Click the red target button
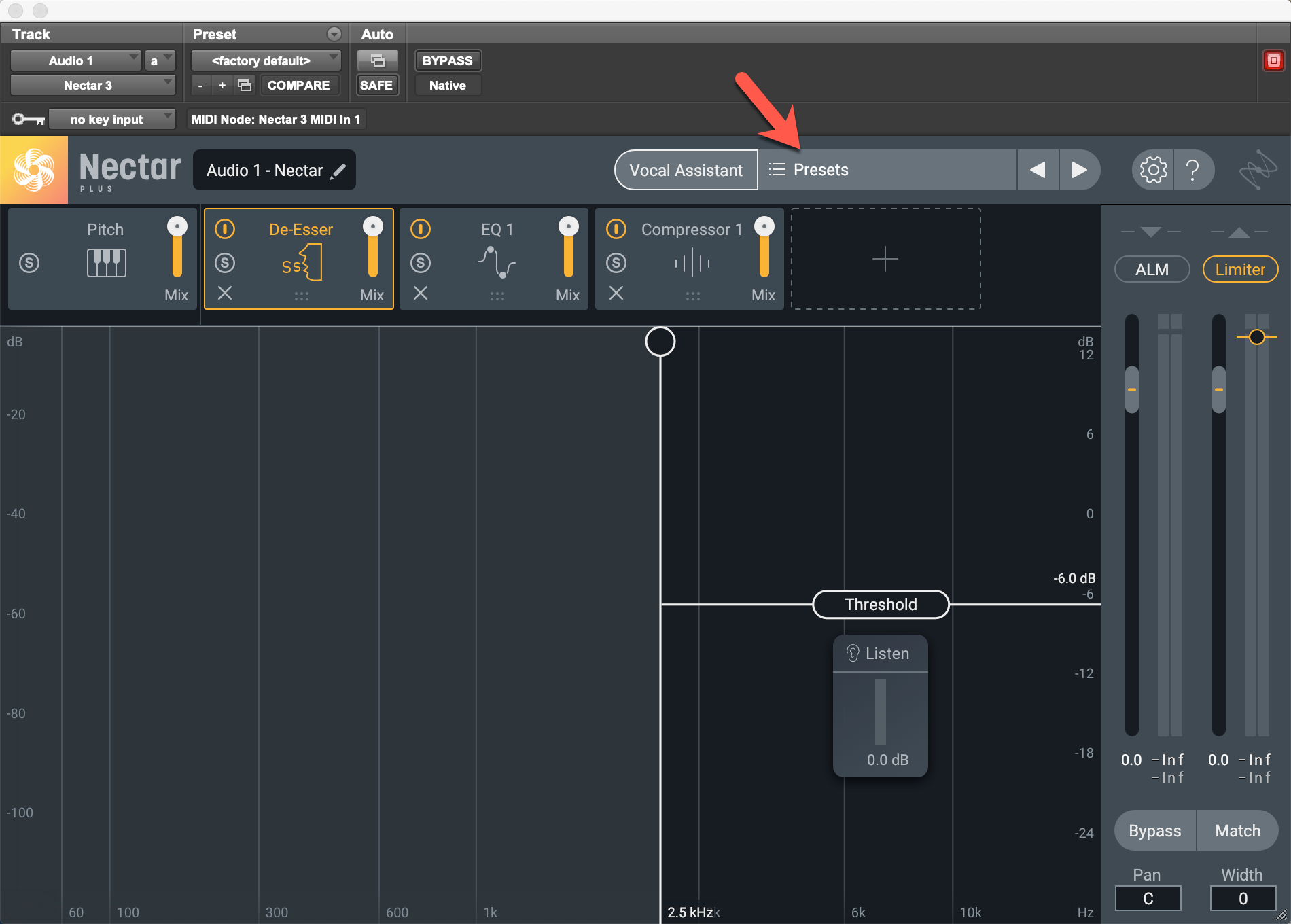1291x924 pixels. coord(1273,60)
